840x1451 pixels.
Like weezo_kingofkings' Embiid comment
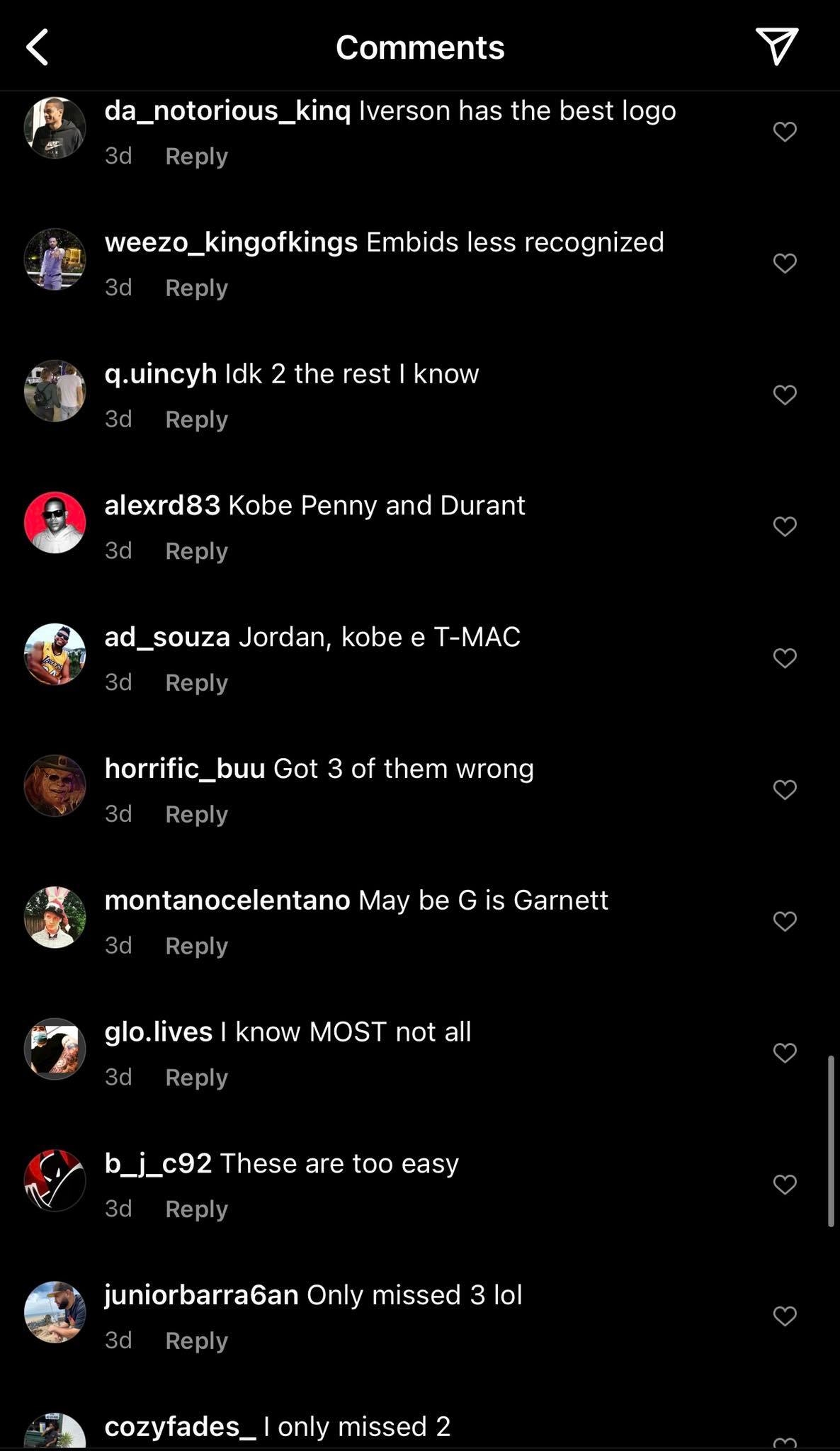click(x=785, y=264)
